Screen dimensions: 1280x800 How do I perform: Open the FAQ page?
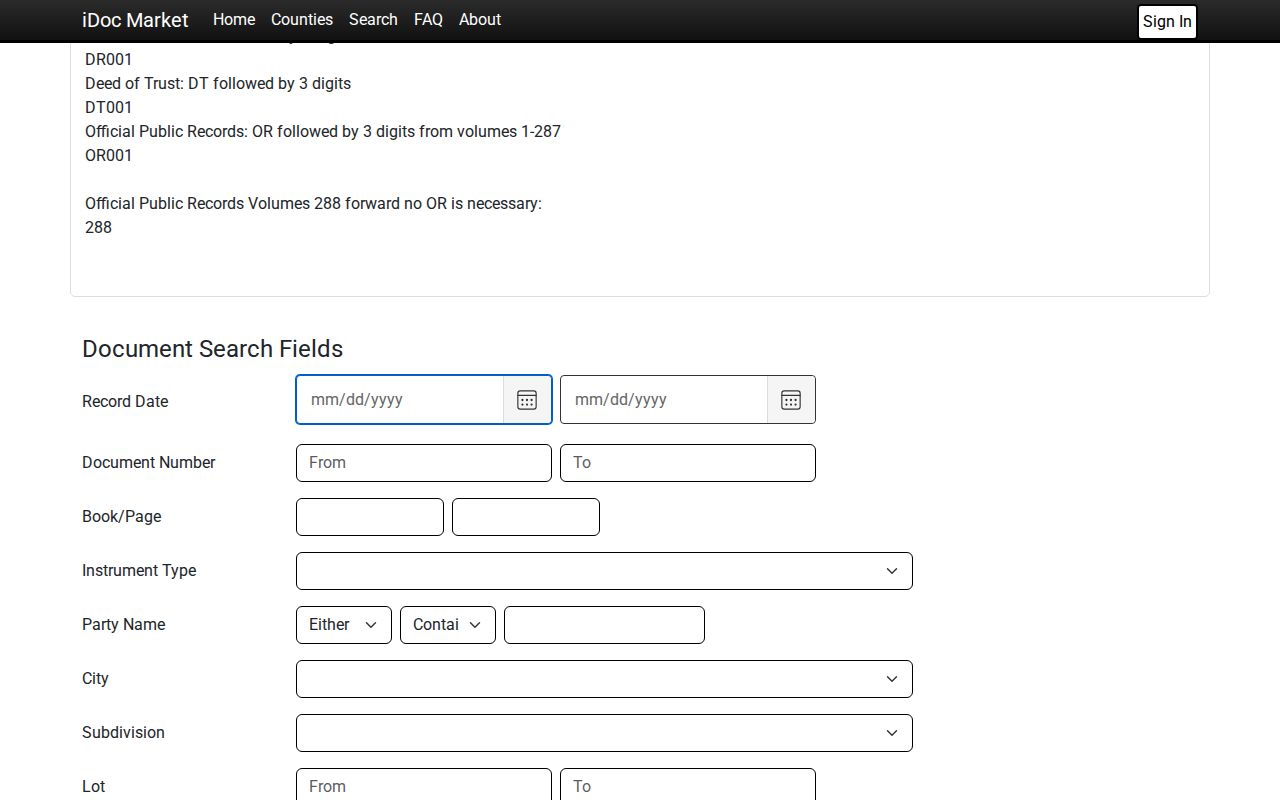[x=428, y=20]
